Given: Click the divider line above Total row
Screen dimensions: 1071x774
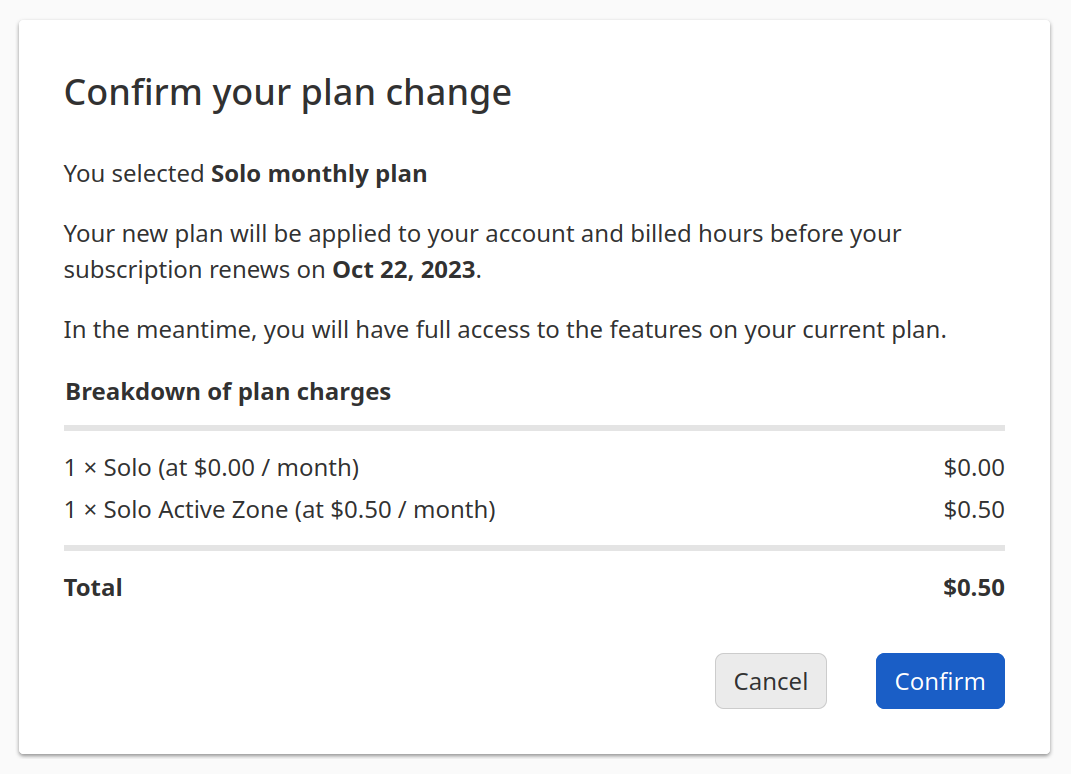Looking at the screenshot, I should pyautogui.click(x=534, y=548).
